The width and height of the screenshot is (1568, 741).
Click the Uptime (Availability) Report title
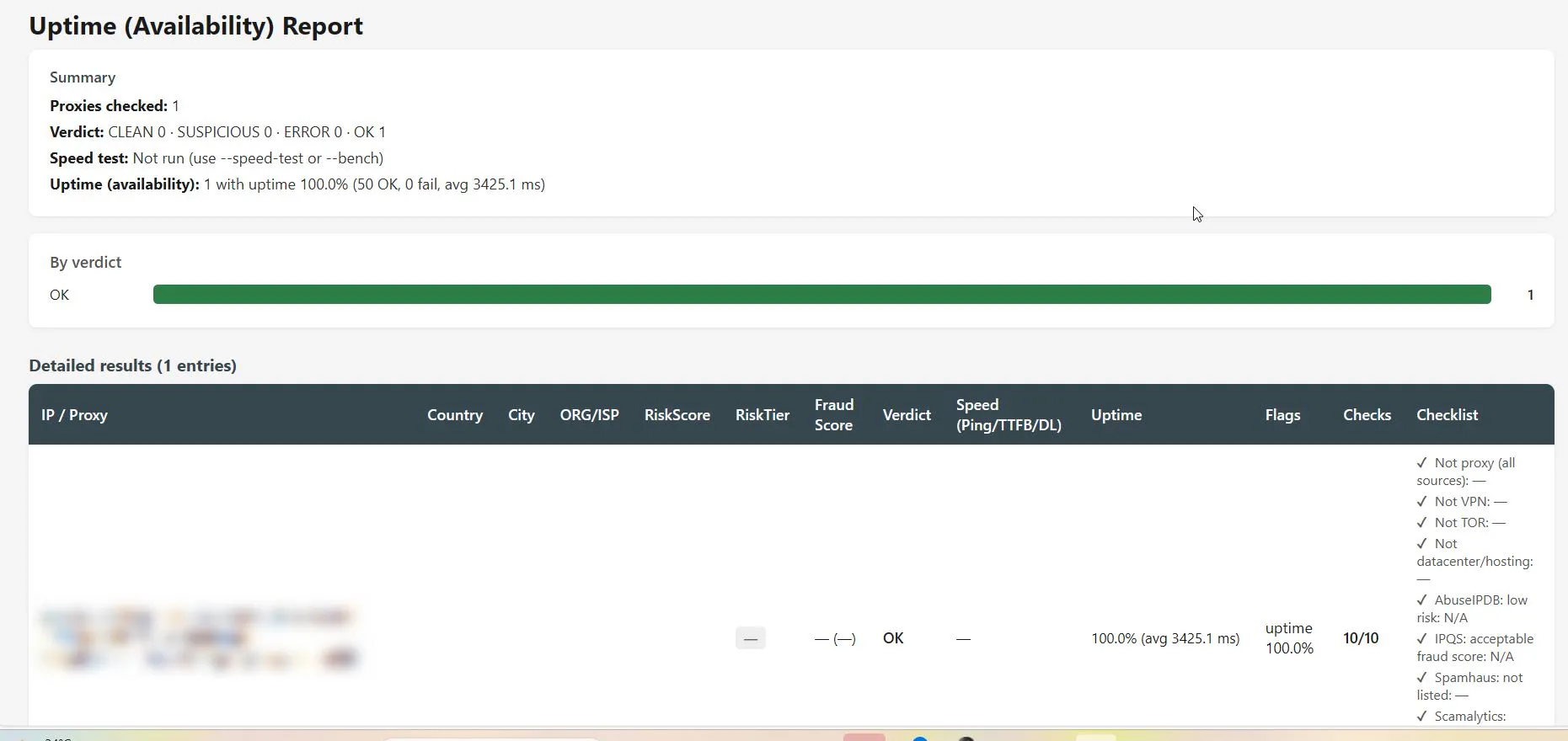coord(195,26)
